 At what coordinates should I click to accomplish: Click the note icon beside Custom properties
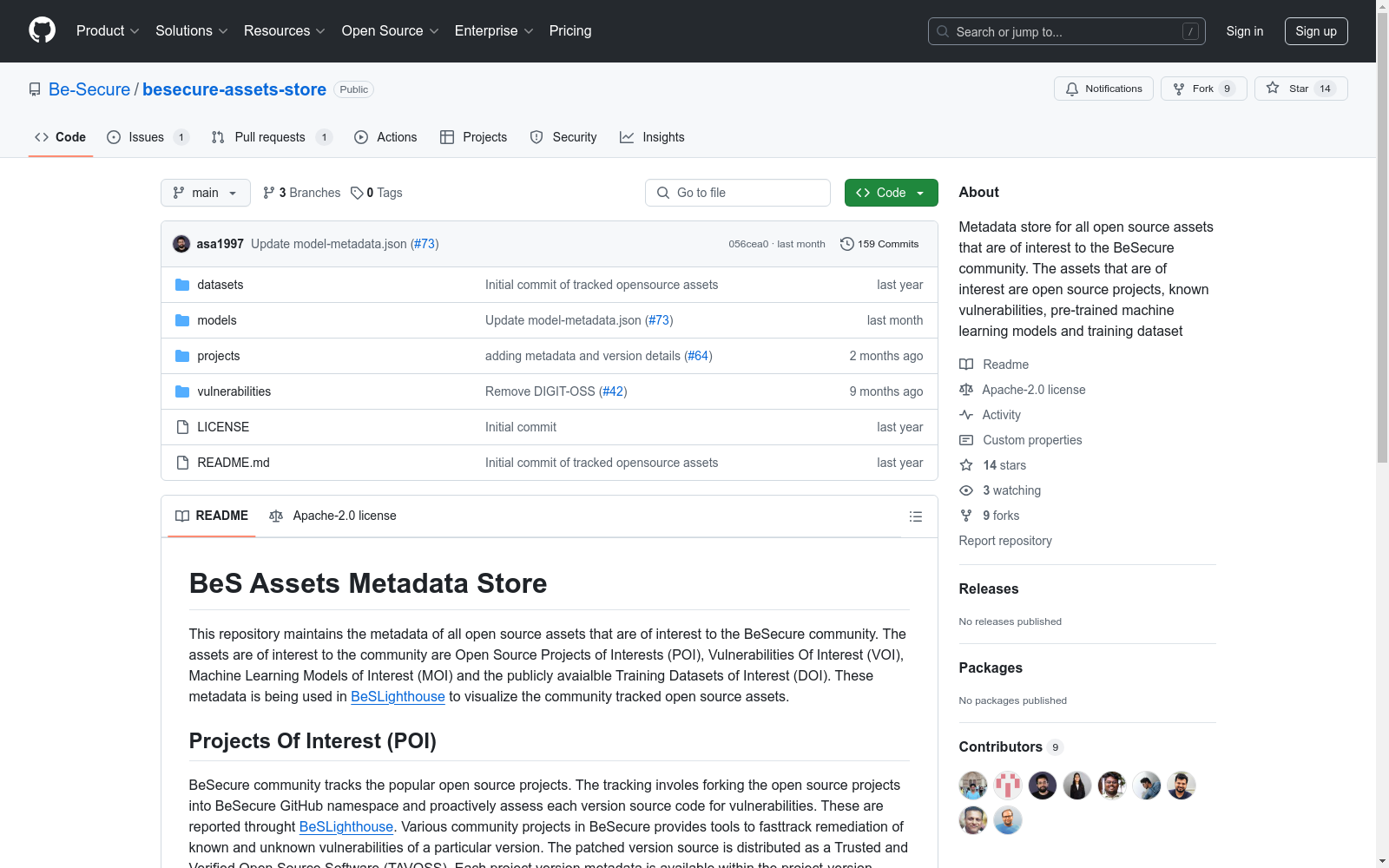click(966, 440)
